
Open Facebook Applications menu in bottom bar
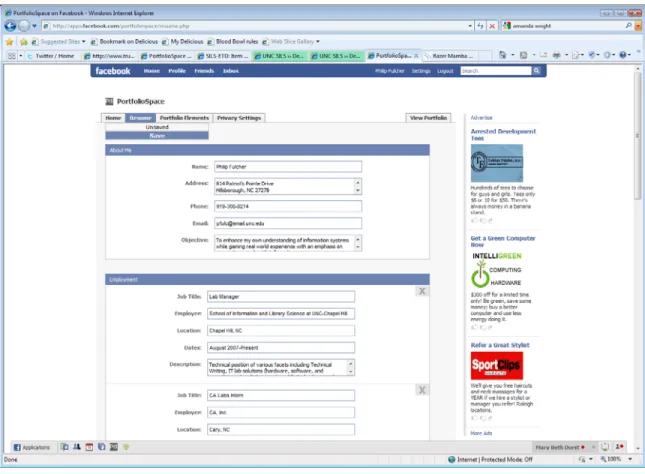click(x=32, y=447)
